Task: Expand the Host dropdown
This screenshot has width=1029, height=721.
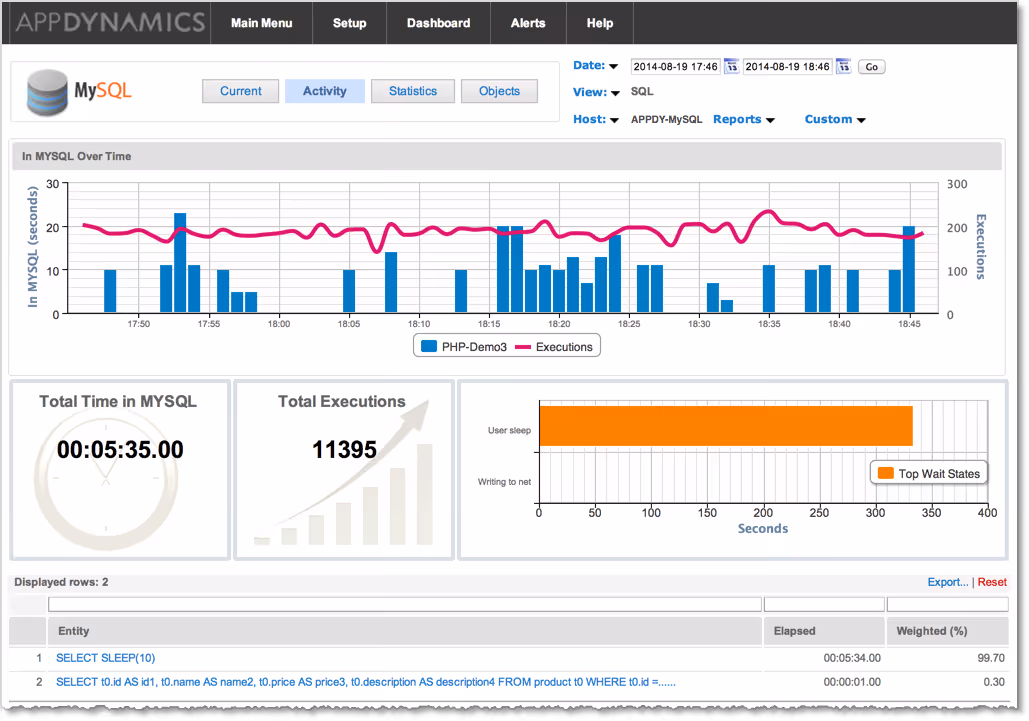Action: pos(596,119)
